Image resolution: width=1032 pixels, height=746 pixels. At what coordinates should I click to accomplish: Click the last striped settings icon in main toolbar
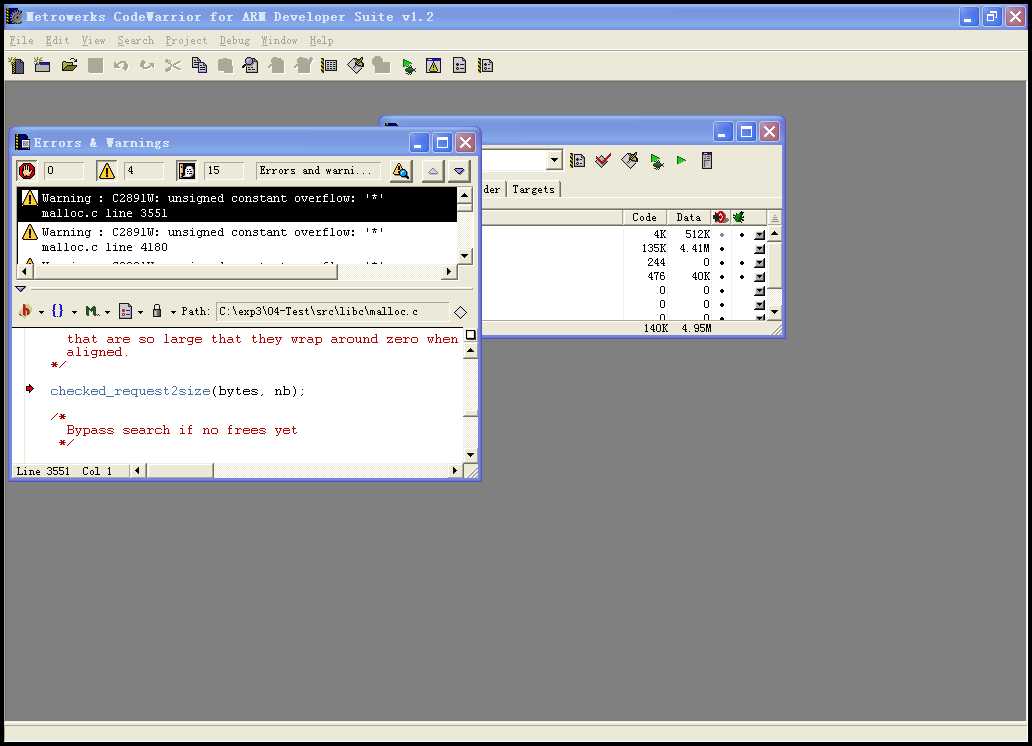[486, 65]
